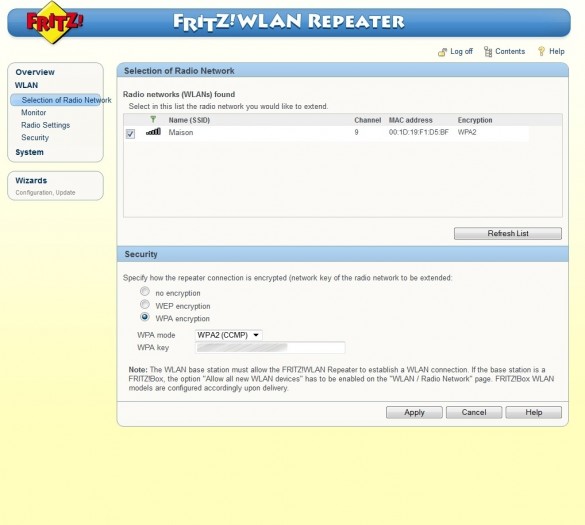The height and width of the screenshot is (525, 585).
Task: Click the WPA key input field
Action: (270, 348)
